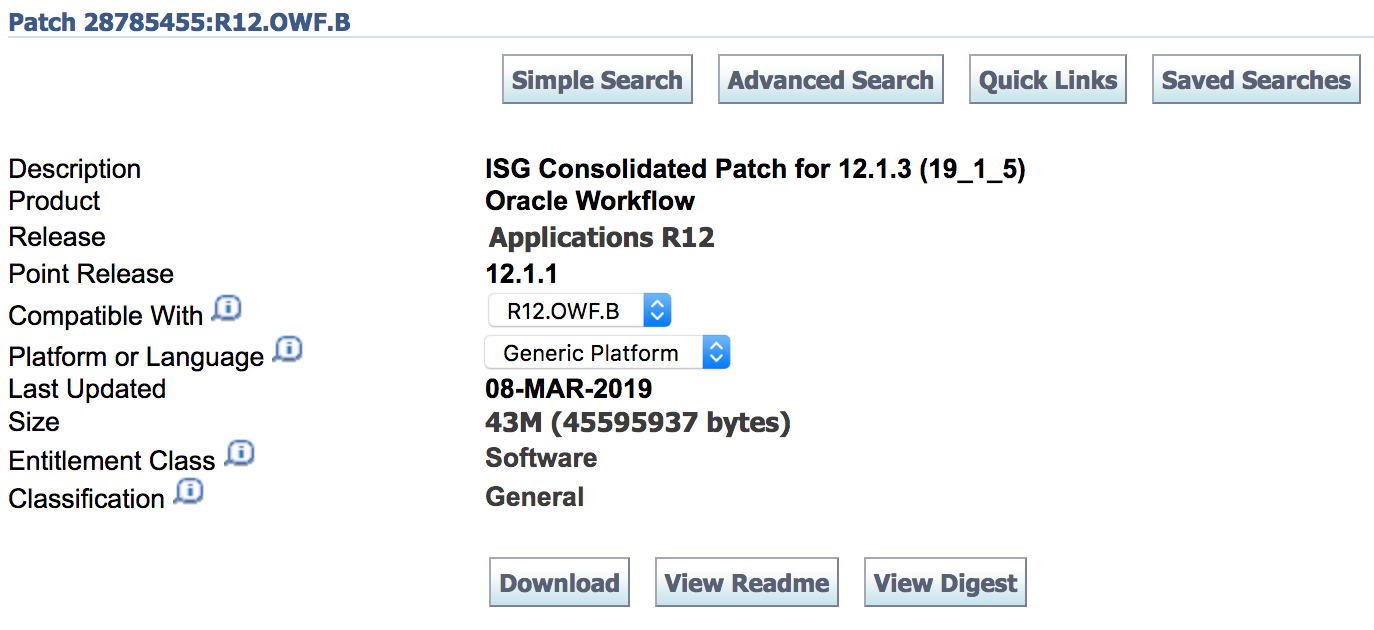Click the 08-MAR-2019 last updated date
This screenshot has width=1374, height=630.
(x=568, y=388)
